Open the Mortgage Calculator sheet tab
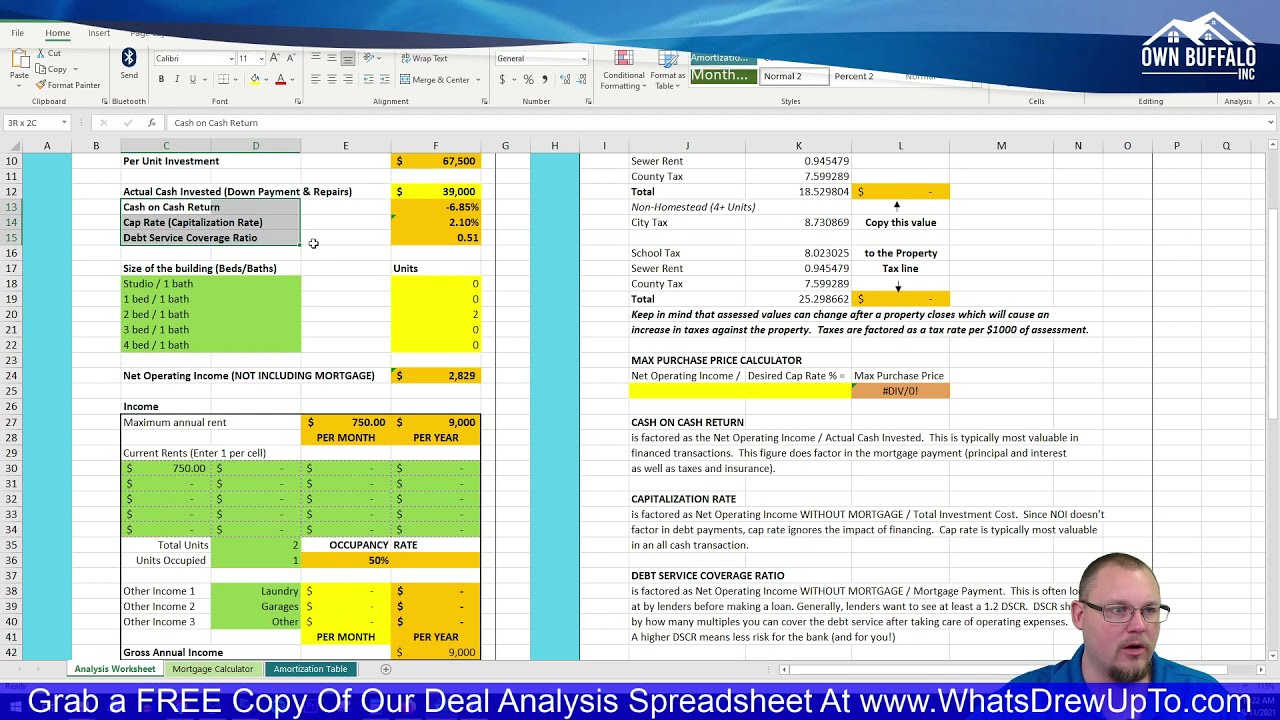Image resolution: width=1280 pixels, height=720 pixels. [213, 669]
